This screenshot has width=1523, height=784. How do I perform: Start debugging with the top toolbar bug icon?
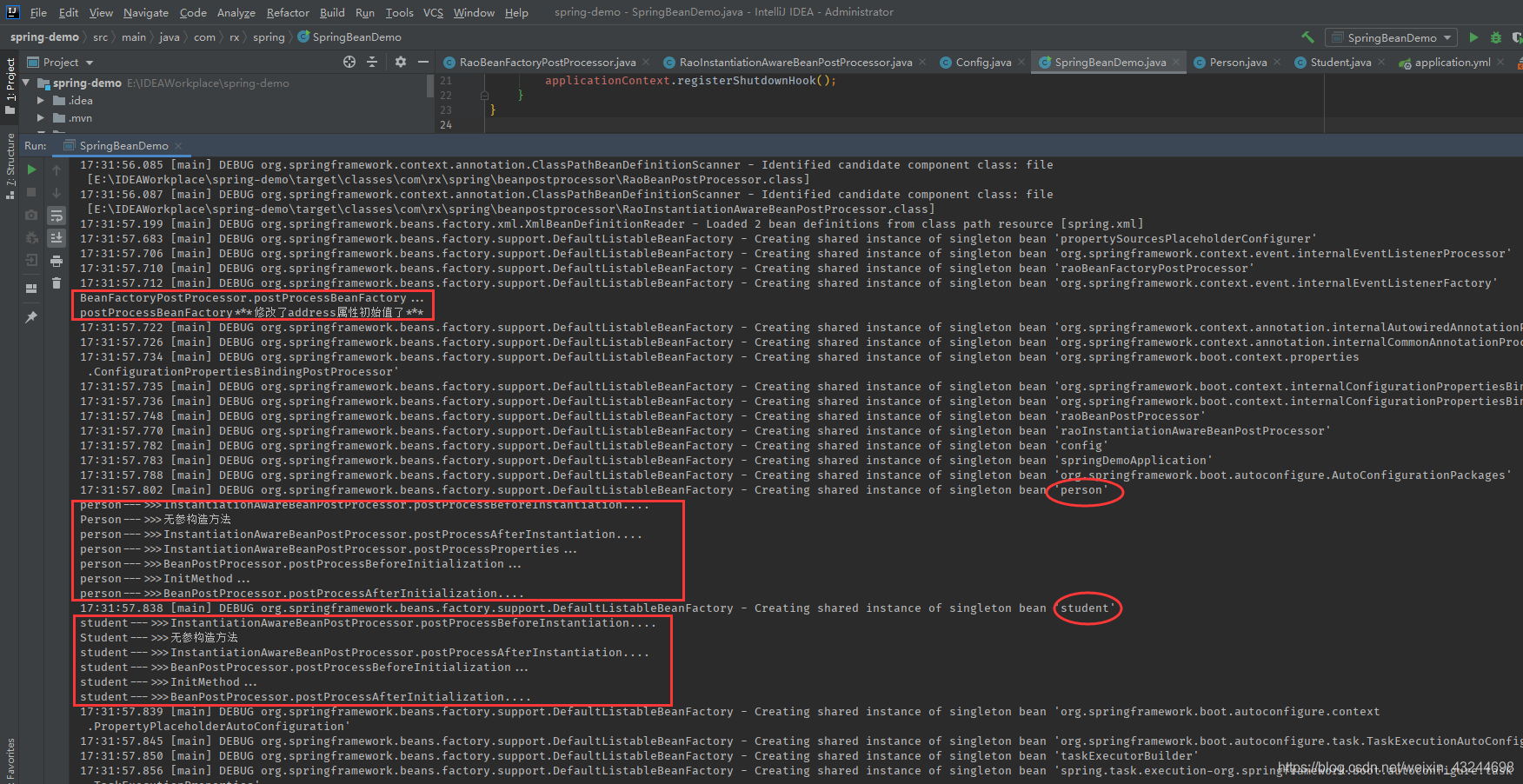1496,37
